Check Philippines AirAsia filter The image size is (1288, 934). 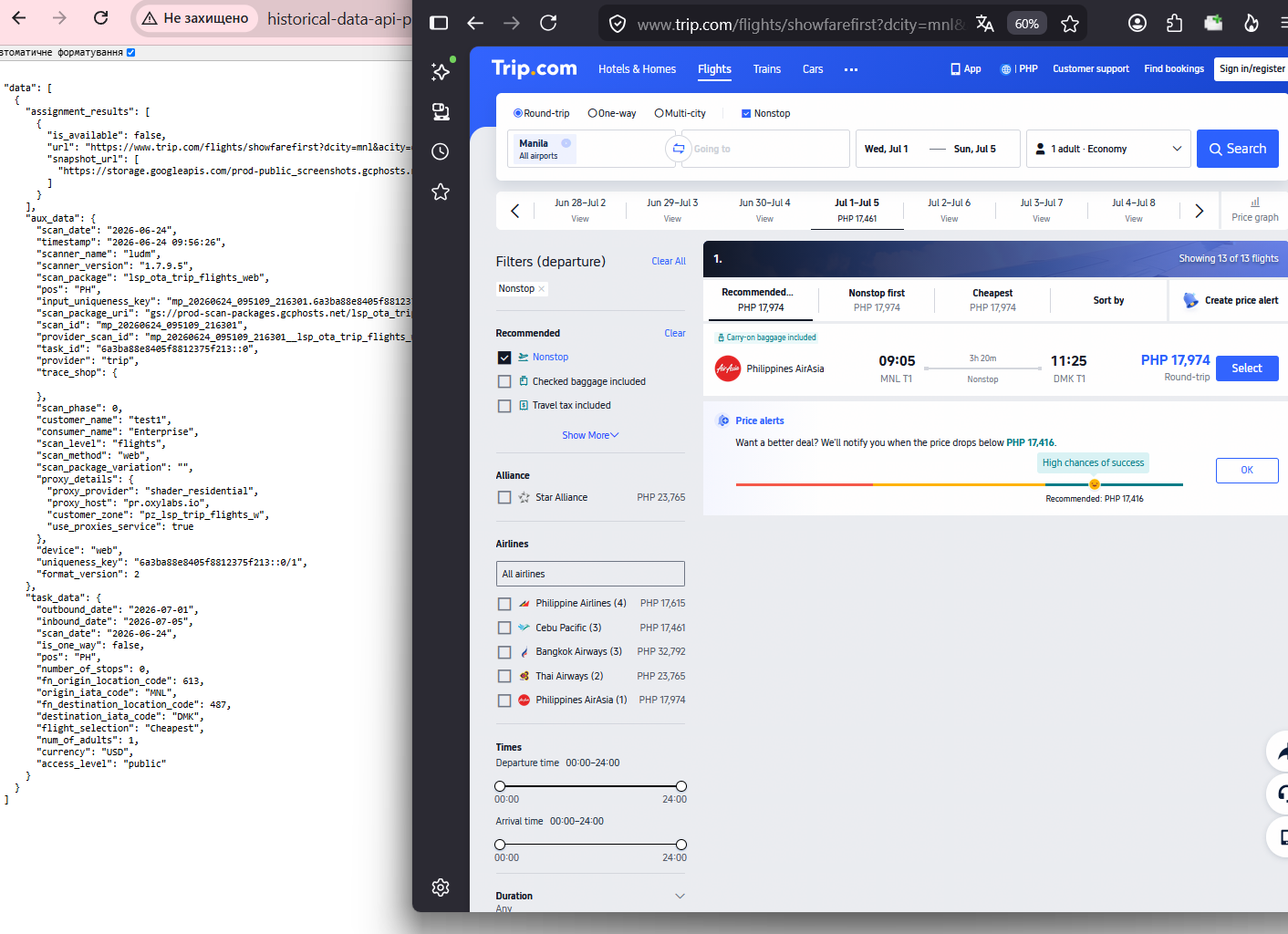click(x=504, y=700)
